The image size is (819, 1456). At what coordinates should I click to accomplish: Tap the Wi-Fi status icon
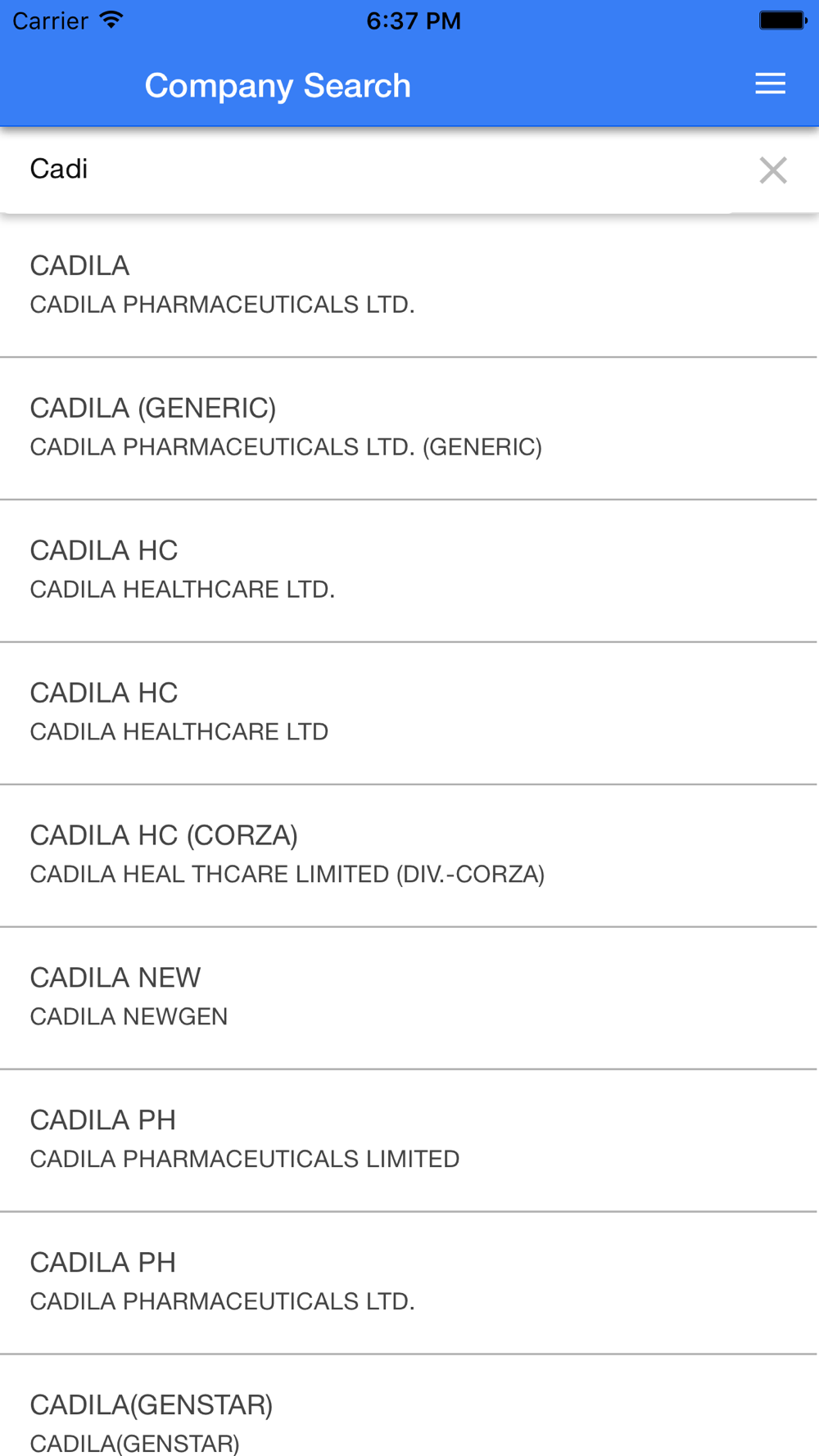coord(111,20)
